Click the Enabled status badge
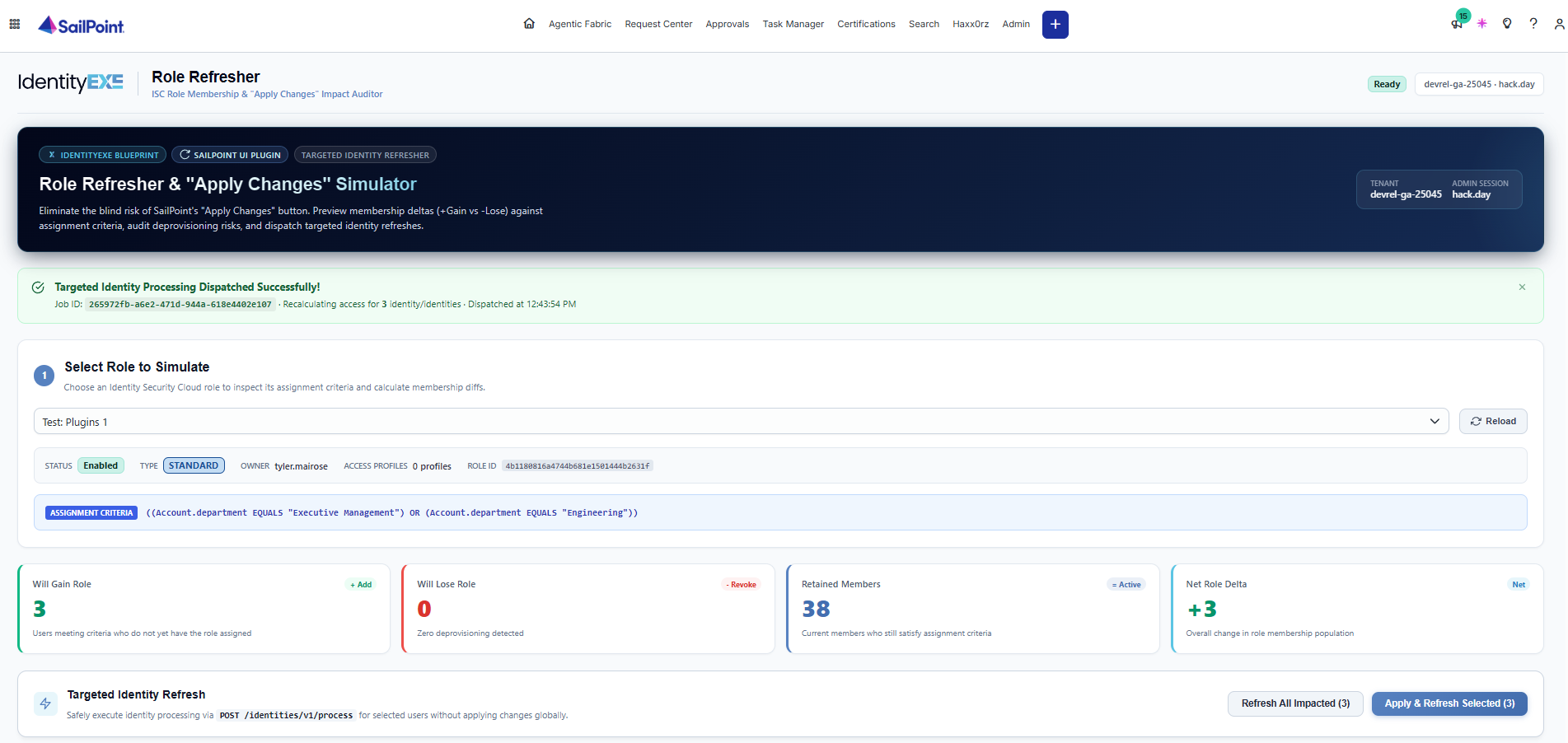 [x=101, y=465]
